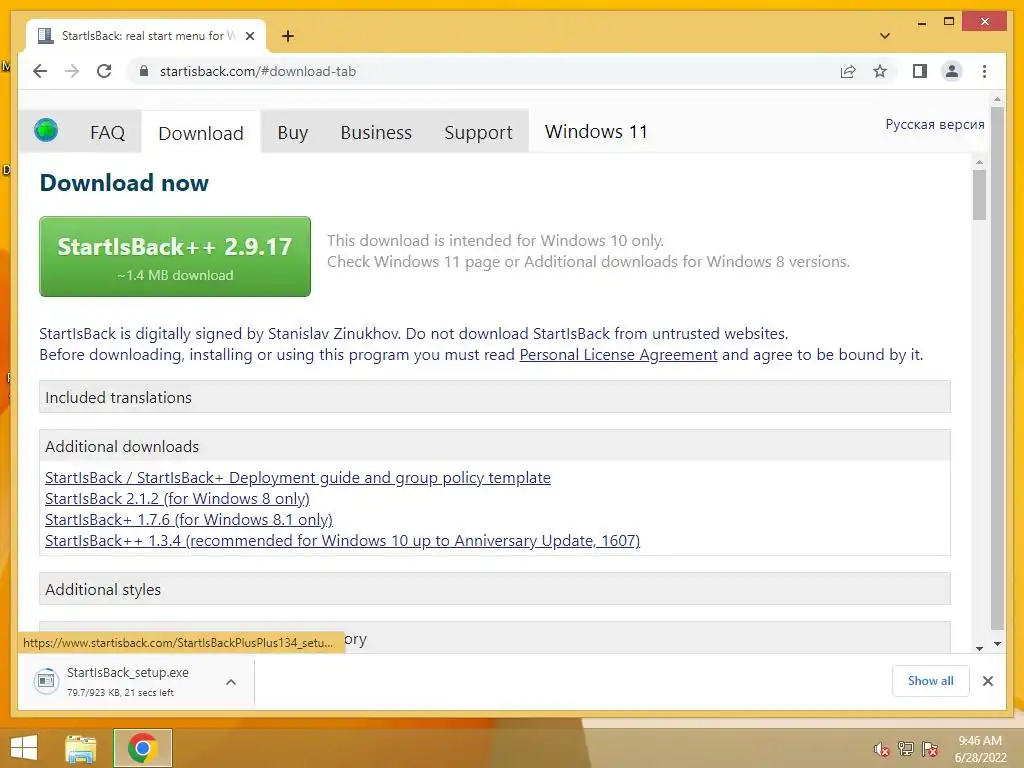Open Chrome three-dot menu
The width and height of the screenshot is (1024, 768).
tap(984, 71)
